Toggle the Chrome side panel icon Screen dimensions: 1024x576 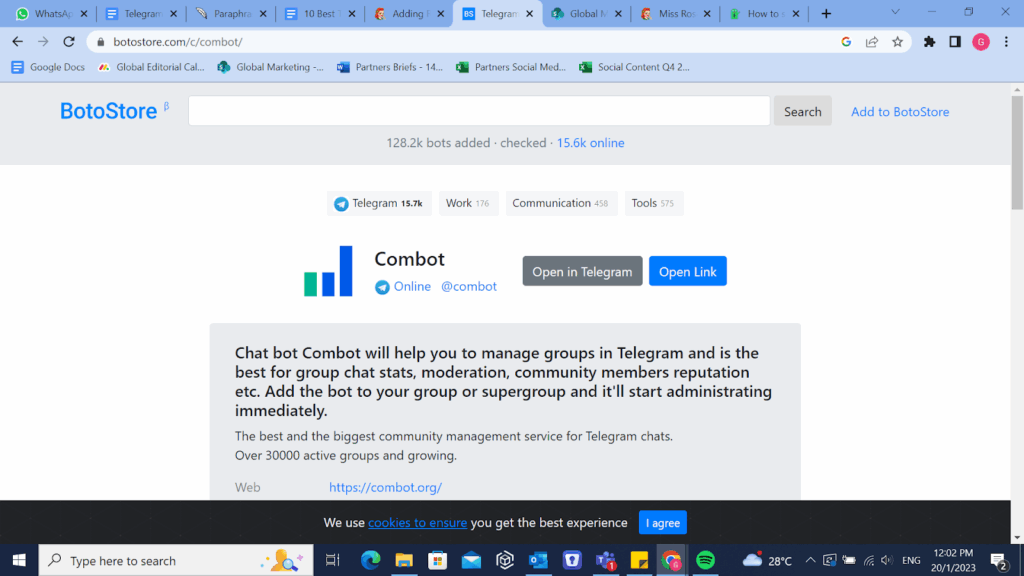tap(955, 42)
